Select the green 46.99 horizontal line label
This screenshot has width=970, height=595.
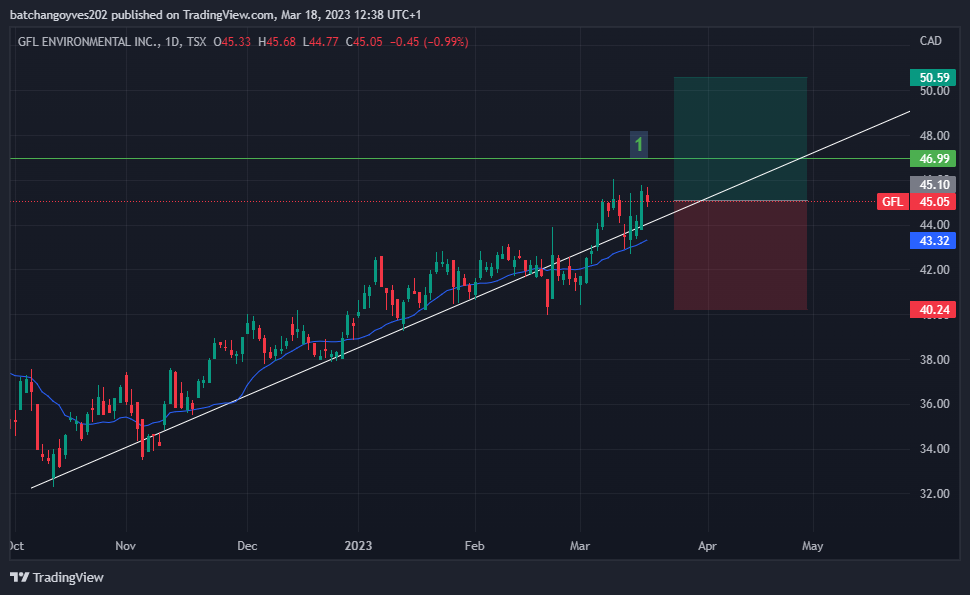(x=933, y=158)
